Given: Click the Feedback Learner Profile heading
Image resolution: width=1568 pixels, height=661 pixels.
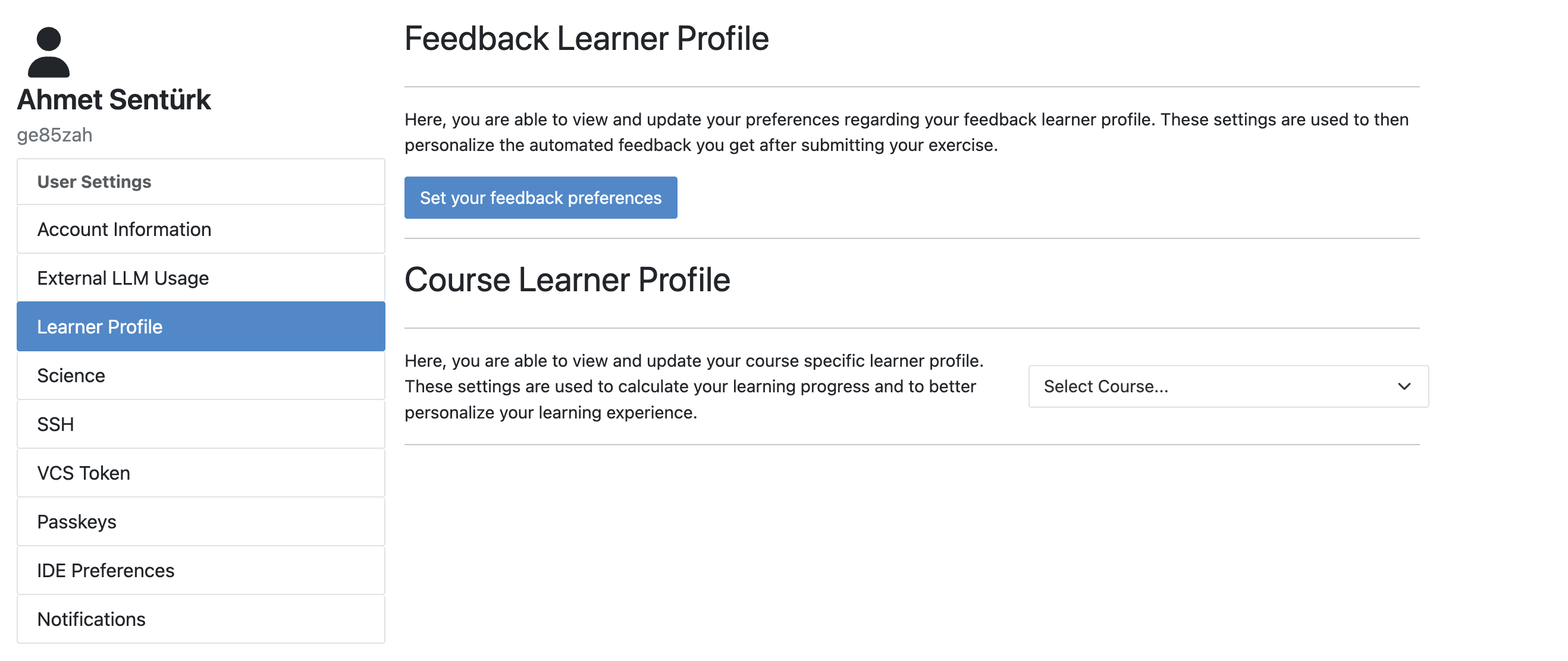Looking at the screenshot, I should click(586, 39).
